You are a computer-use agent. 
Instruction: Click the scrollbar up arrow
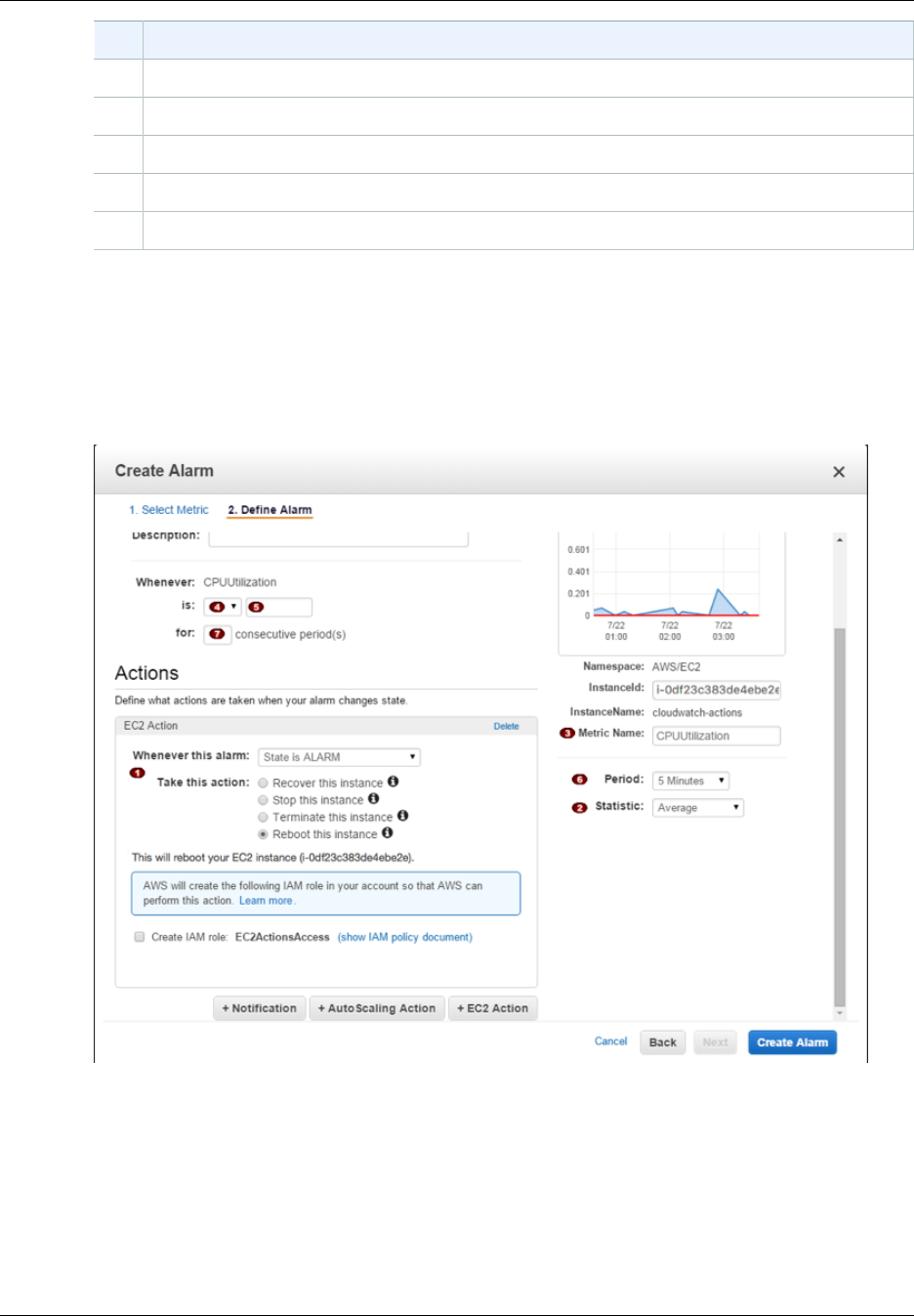839,539
